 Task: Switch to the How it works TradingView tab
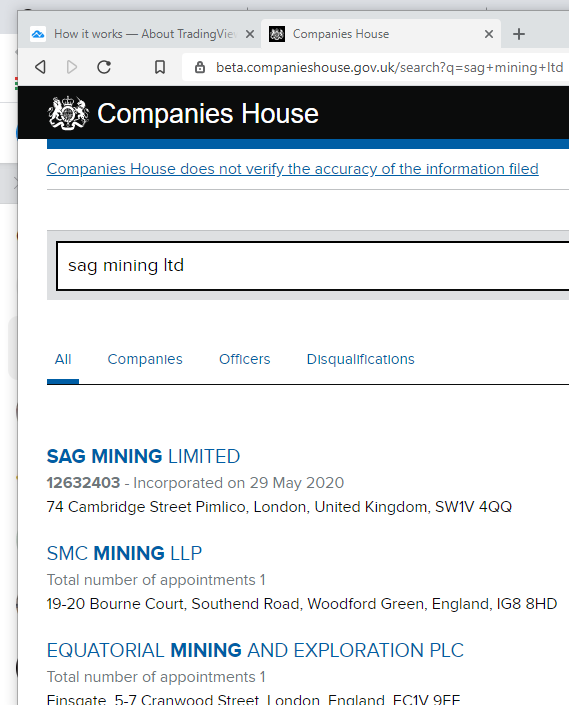pos(139,34)
